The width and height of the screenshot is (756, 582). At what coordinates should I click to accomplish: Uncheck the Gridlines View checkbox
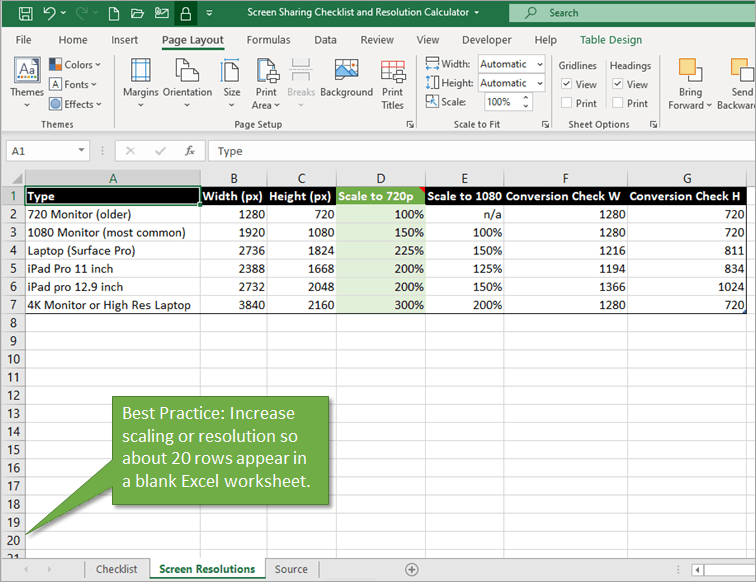567,85
